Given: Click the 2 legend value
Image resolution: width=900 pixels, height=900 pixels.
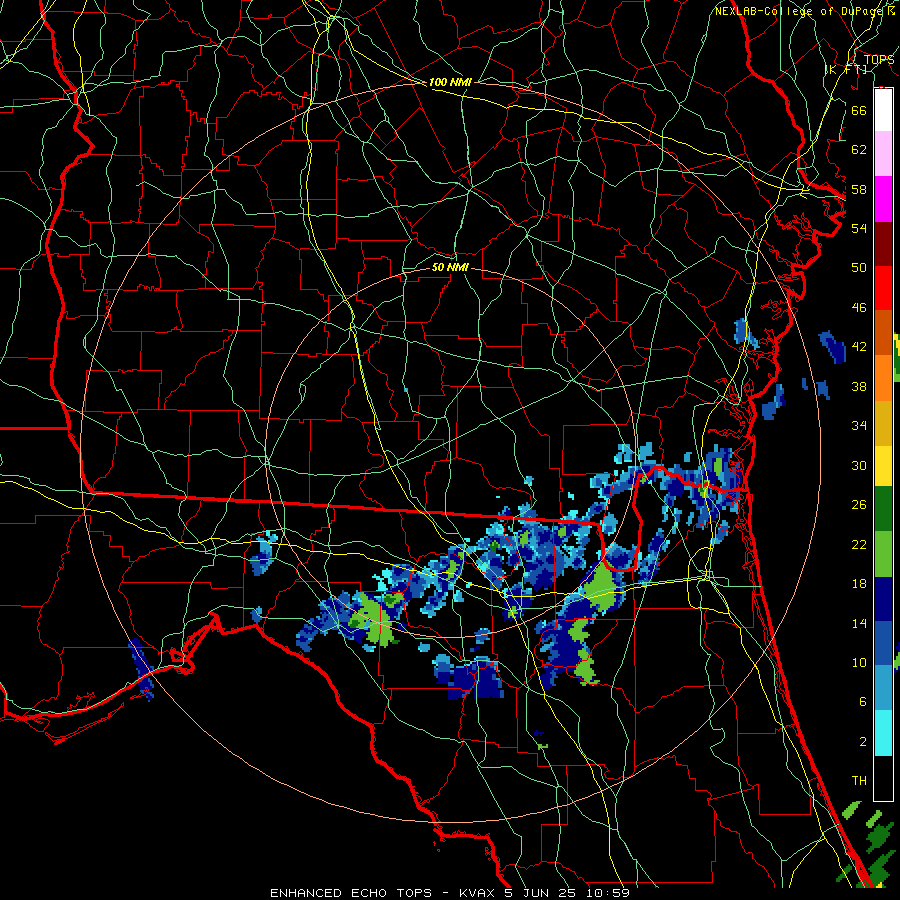Looking at the screenshot, I should pos(863,742).
